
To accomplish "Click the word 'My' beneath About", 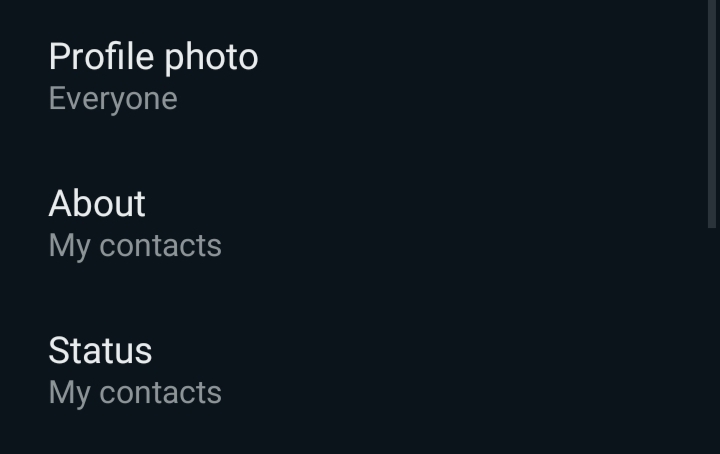I will click(69, 247).
